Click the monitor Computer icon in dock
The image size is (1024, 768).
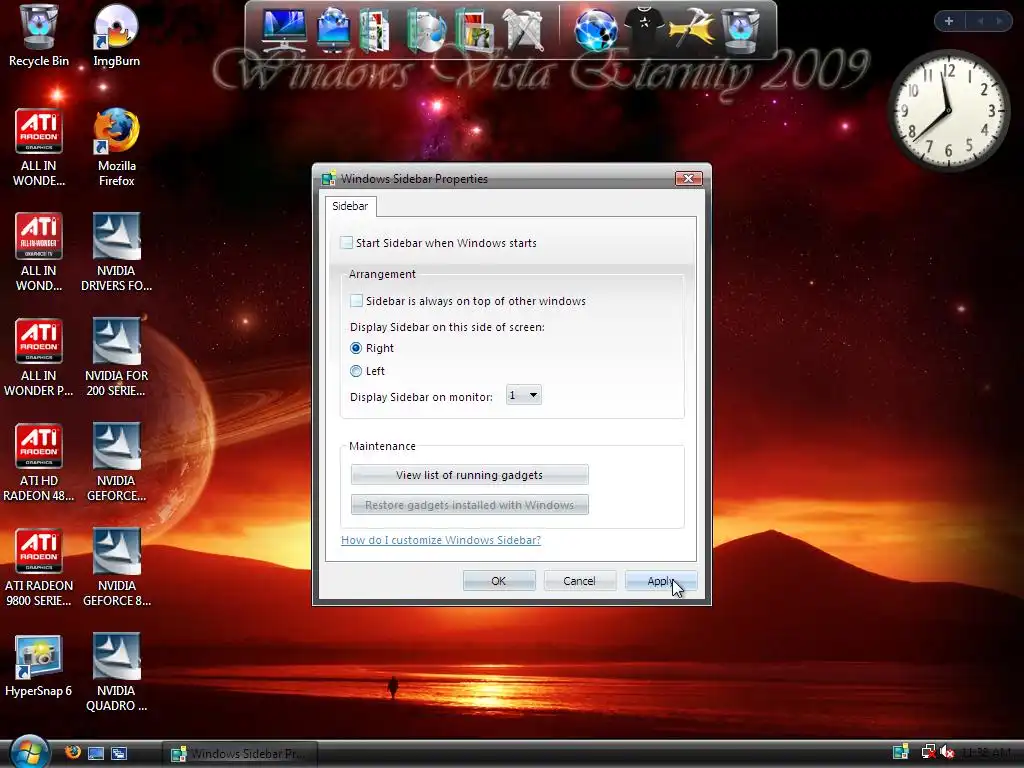click(283, 29)
